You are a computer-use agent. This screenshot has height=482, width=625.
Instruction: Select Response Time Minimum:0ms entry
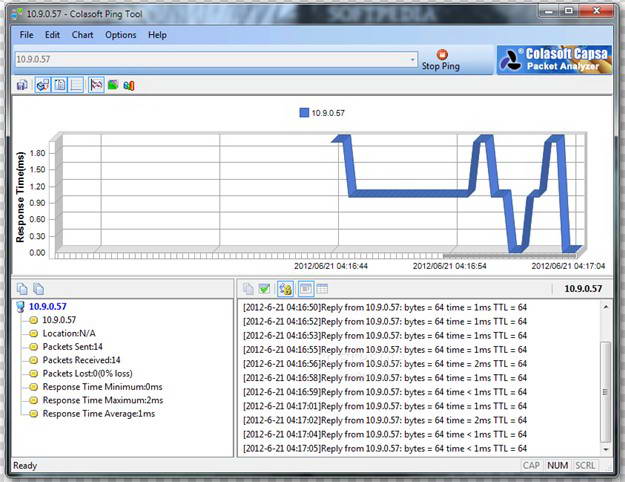tap(102, 387)
